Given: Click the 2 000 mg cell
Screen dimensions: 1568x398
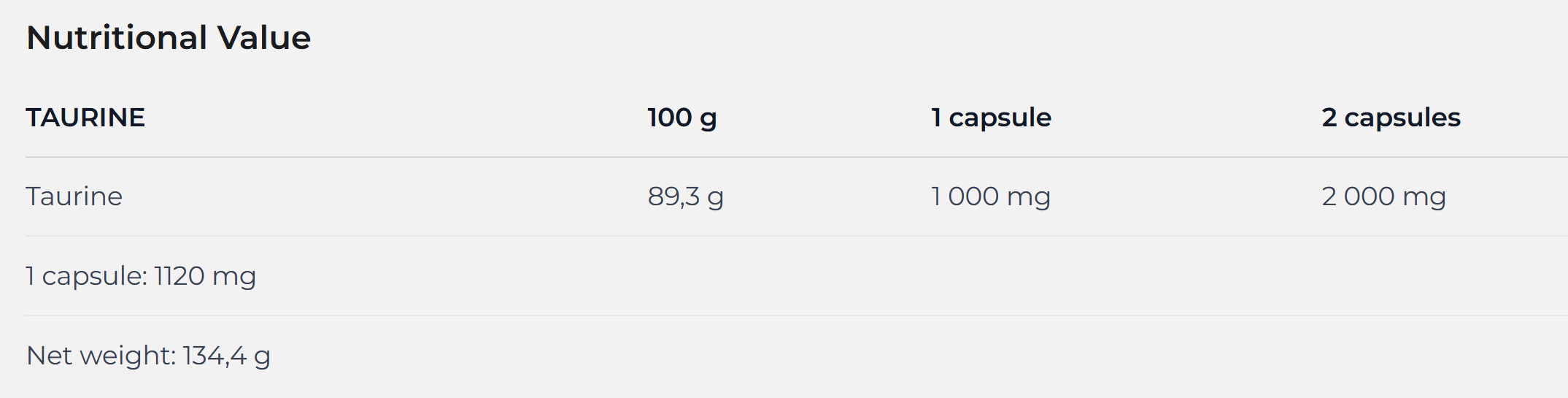Looking at the screenshot, I should 1383,196.
